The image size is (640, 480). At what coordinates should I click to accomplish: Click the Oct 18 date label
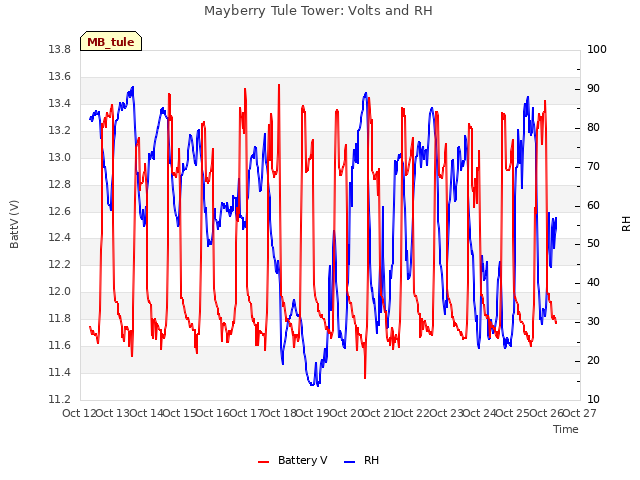point(279,413)
